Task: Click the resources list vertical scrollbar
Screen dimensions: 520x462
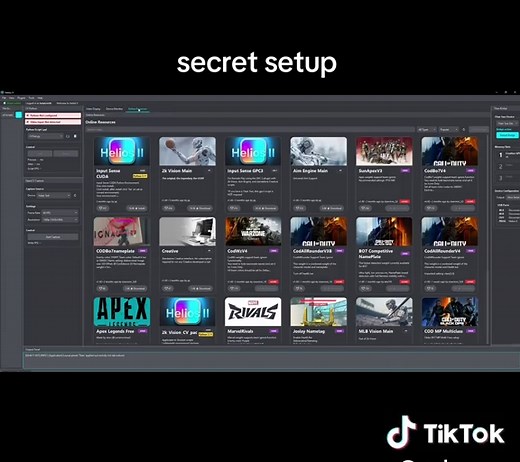Action: (489, 238)
